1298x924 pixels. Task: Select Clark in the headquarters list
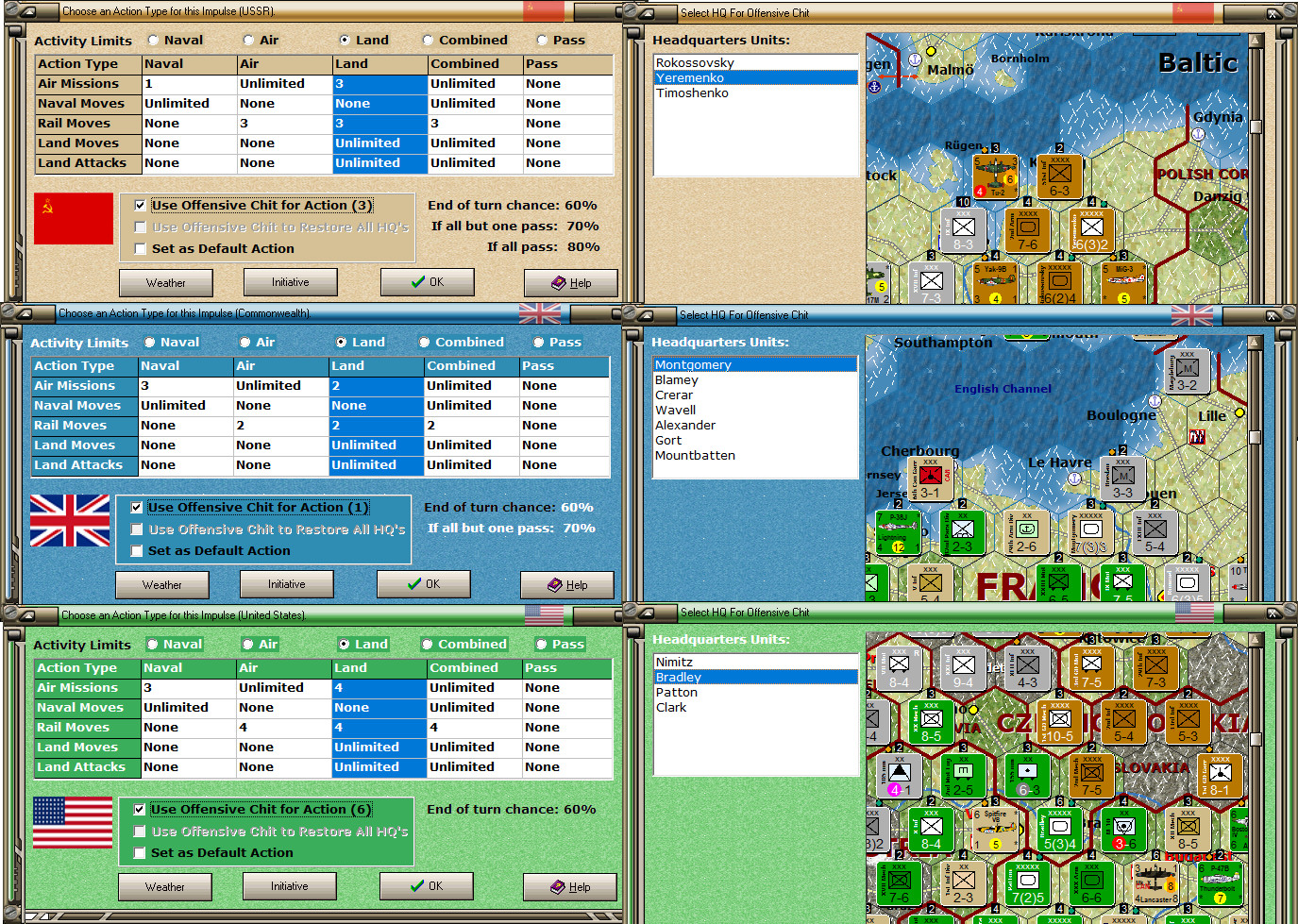tap(755, 708)
